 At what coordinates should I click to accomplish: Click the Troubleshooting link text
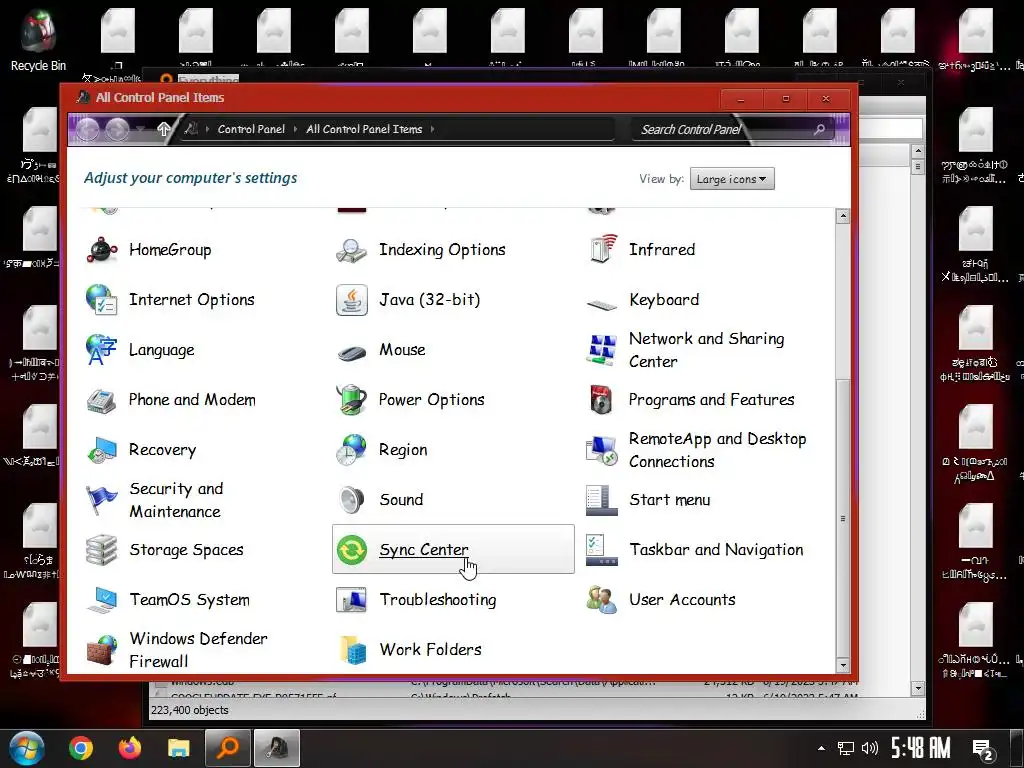click(438, 600)
